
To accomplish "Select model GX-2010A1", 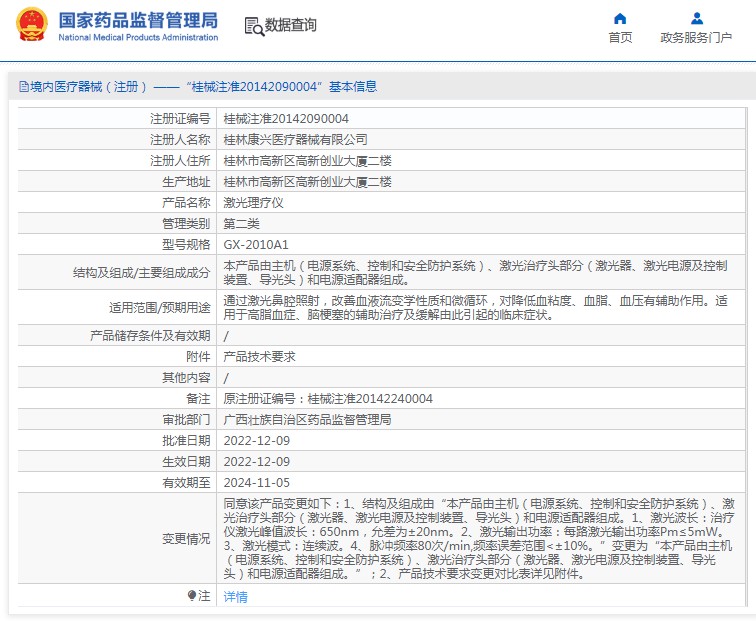I will tap(256, 245).
